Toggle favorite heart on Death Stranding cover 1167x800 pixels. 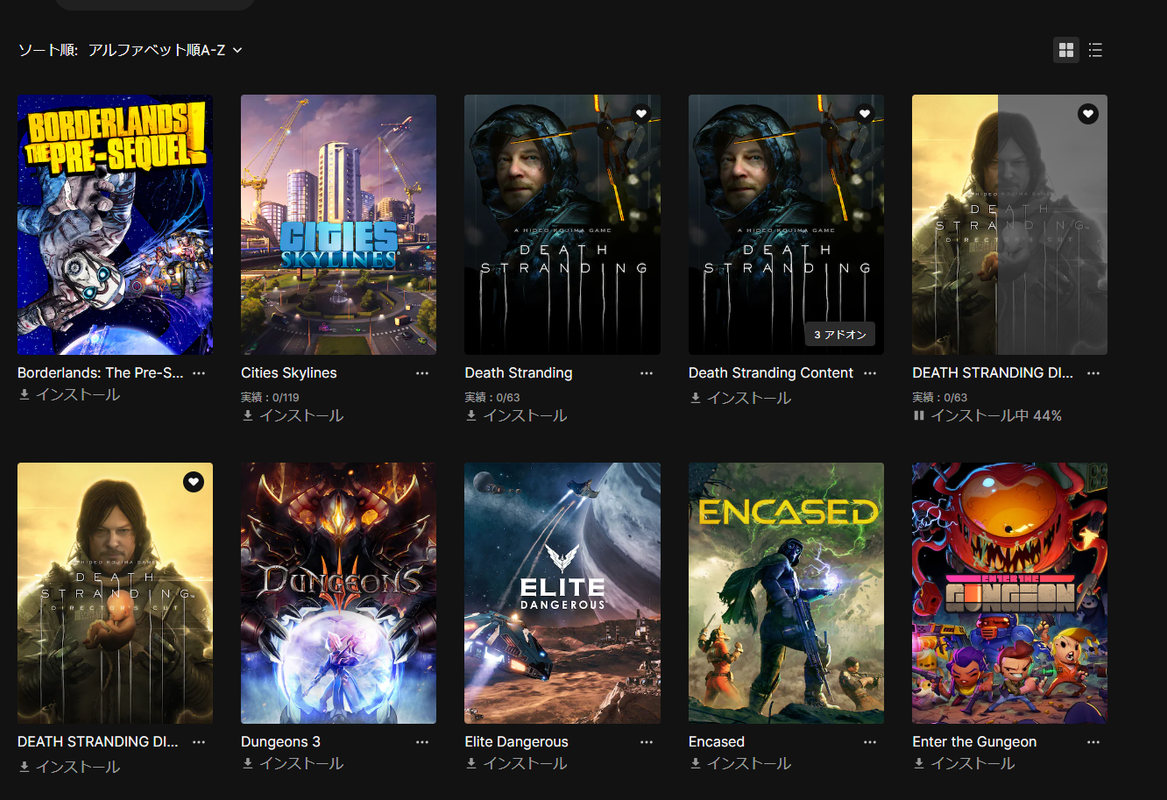pyautogui.click(x=641, y=113)
